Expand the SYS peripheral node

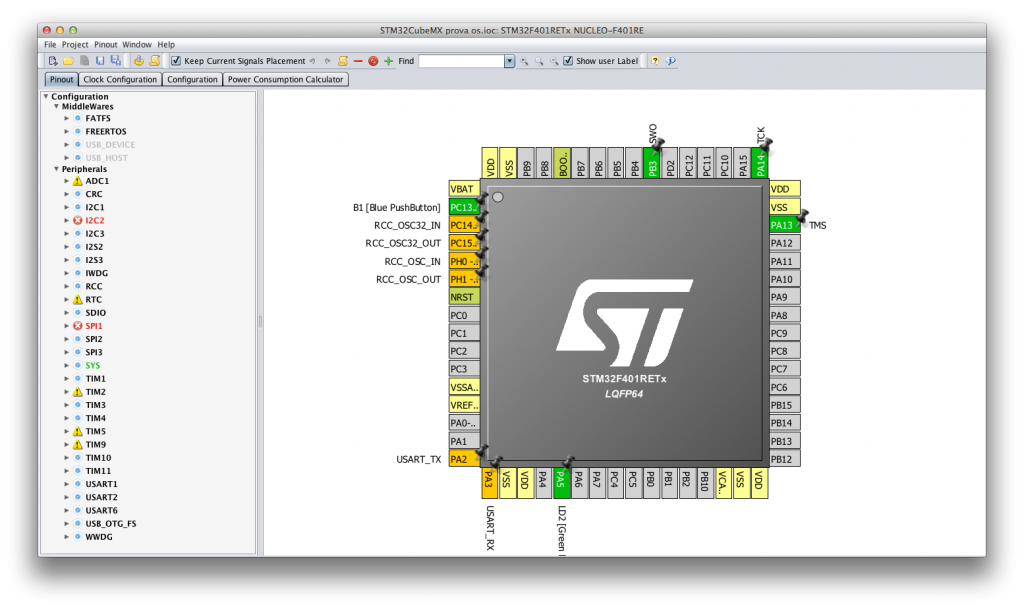pos(67,366)
